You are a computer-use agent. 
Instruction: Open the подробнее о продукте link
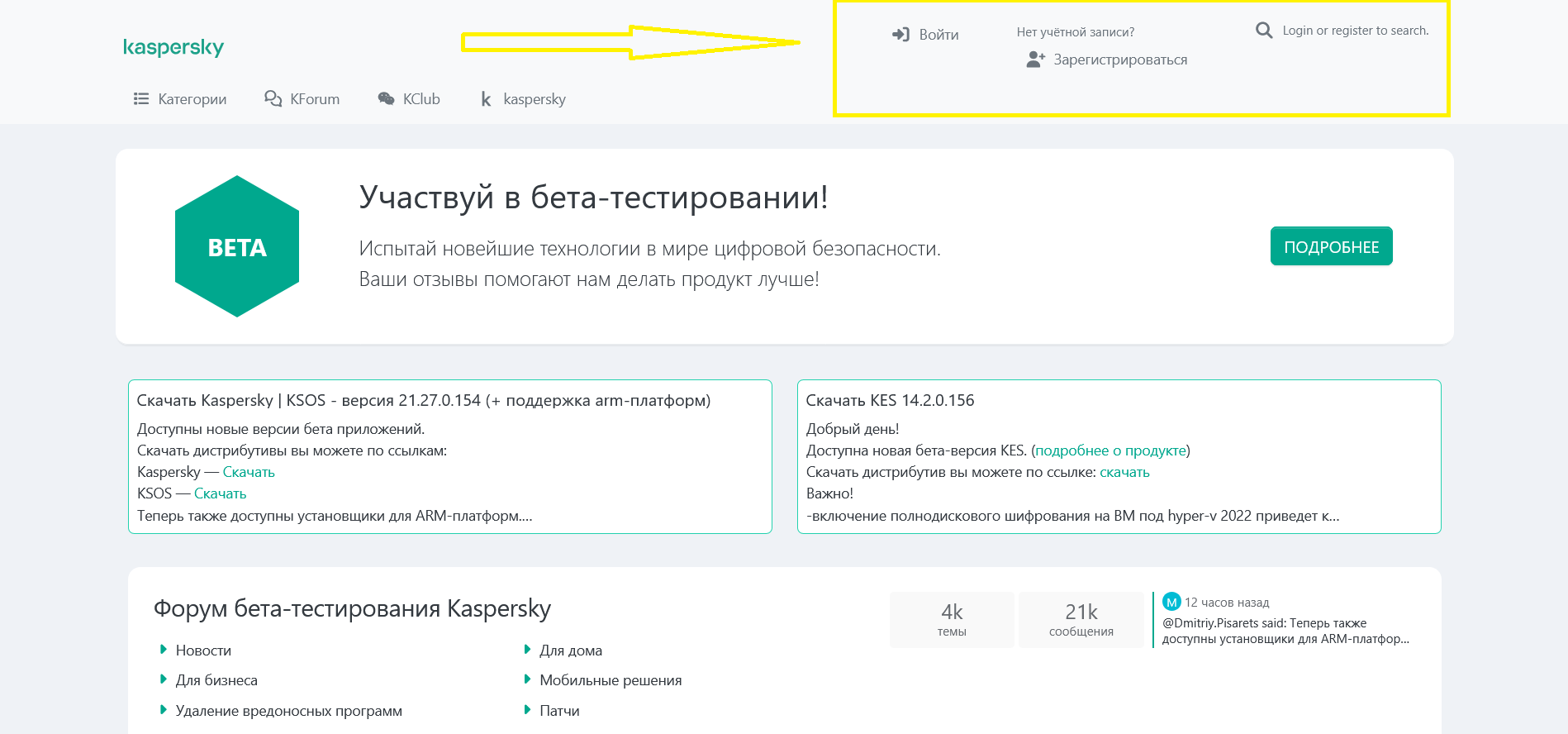[1111, 450]
